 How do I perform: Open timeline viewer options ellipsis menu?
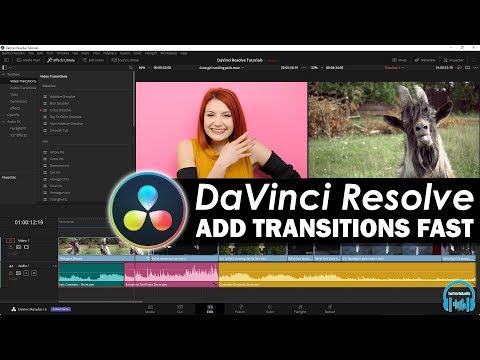point(475,68)
